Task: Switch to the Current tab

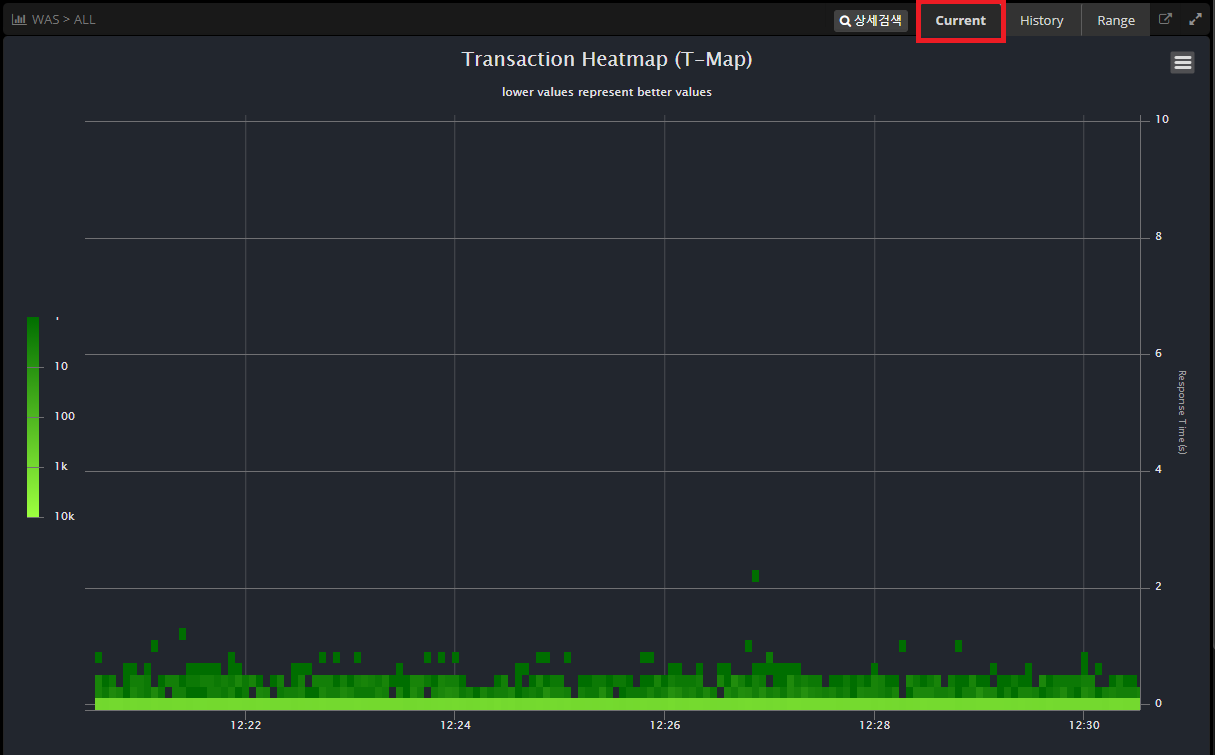Action: [x=960, y=20]
